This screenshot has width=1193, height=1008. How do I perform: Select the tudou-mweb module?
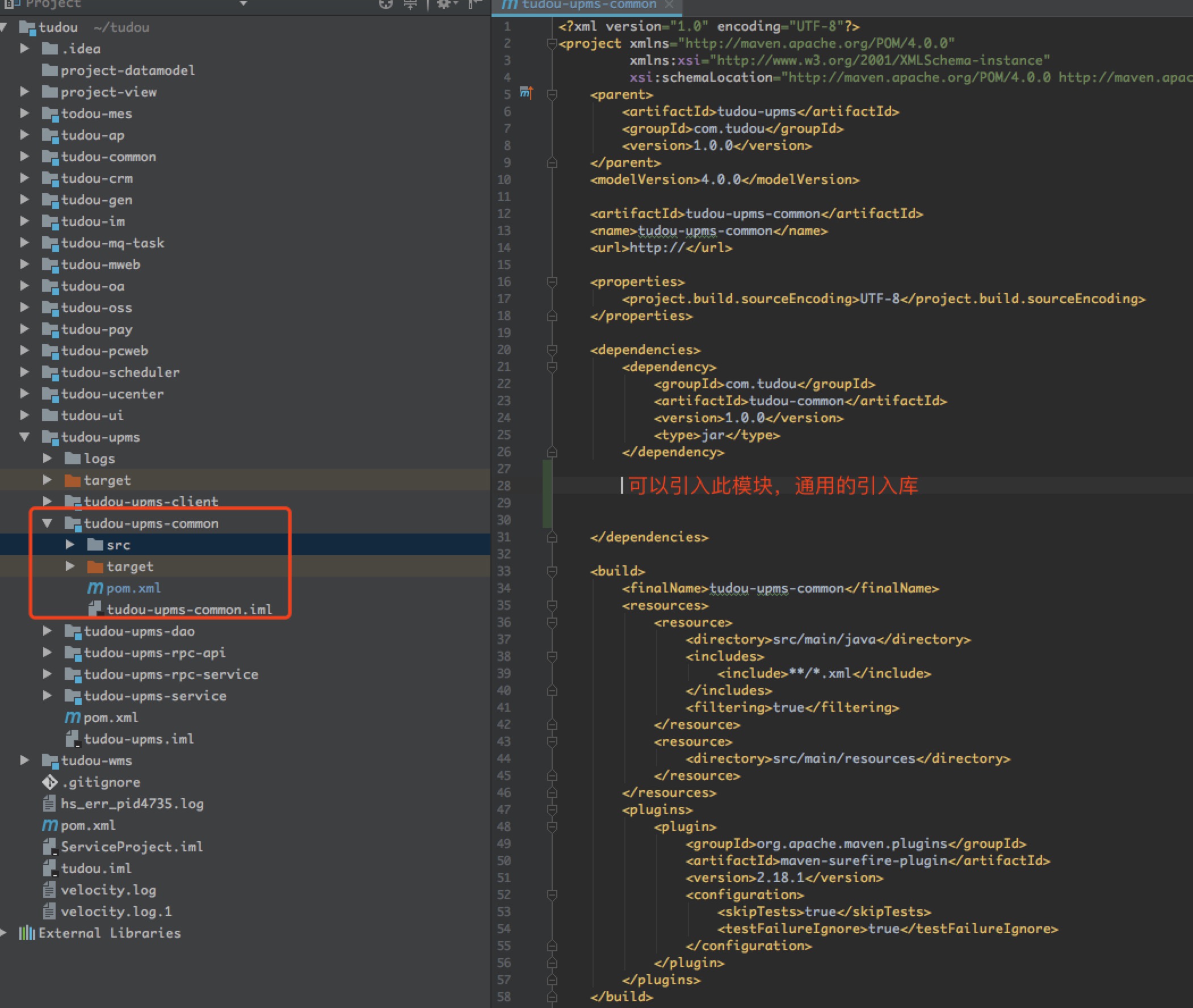click(100, 264)
